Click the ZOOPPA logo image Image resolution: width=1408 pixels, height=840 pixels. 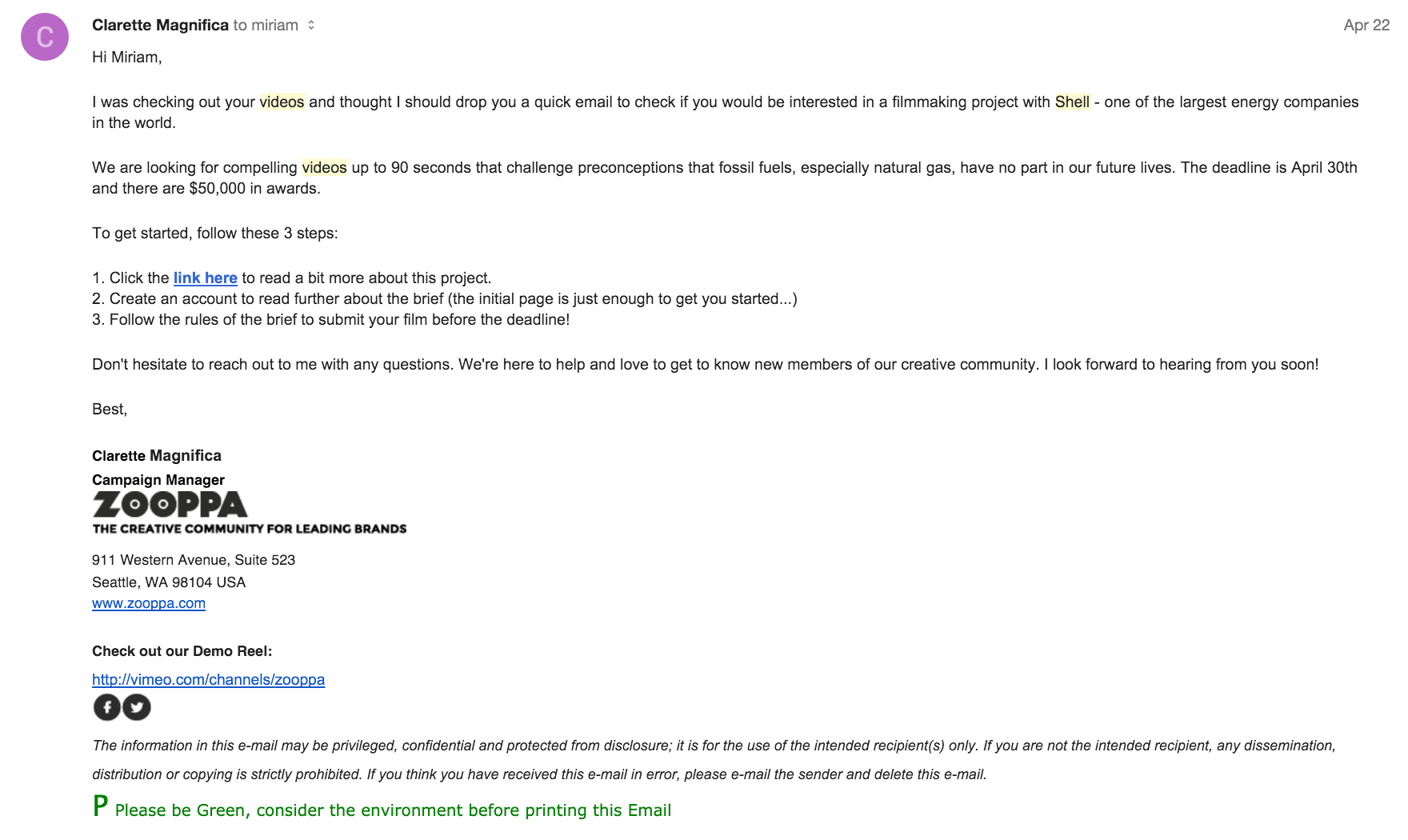coord(249,513)
